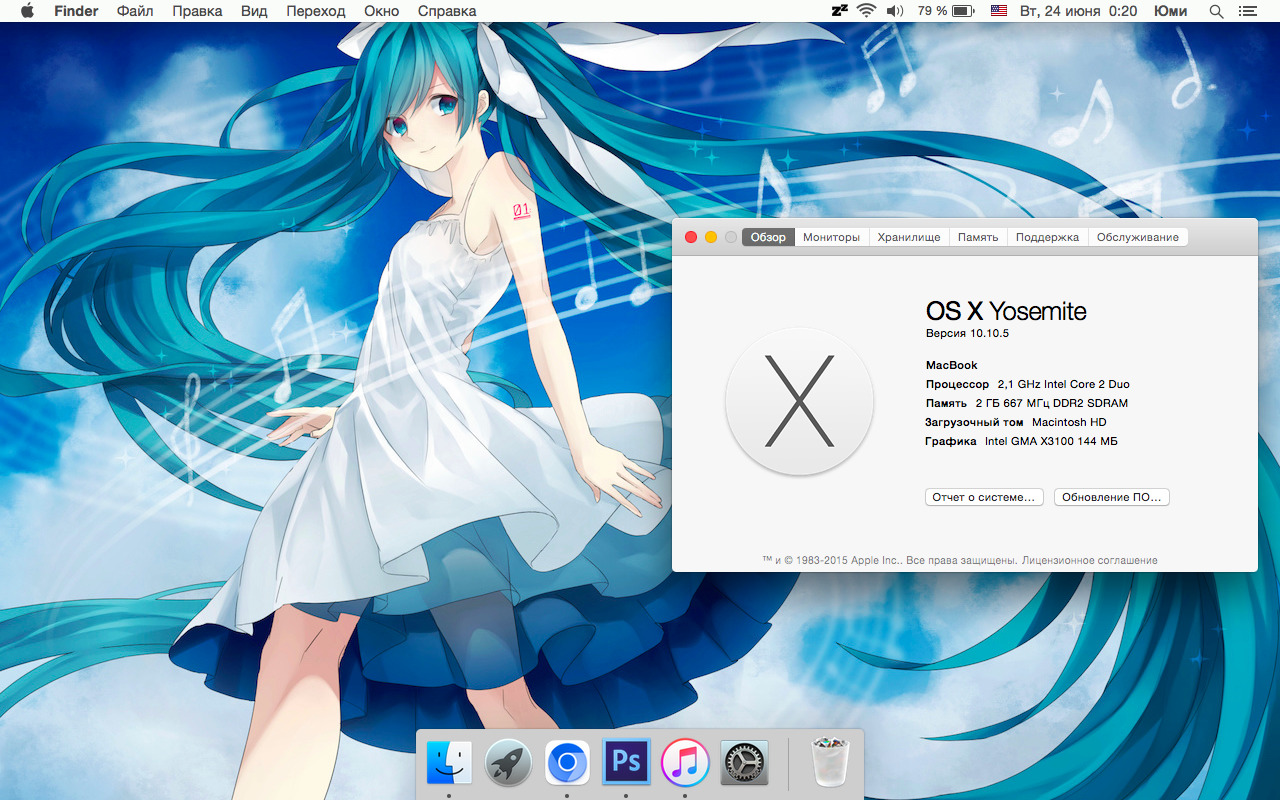Click the MacBook model name
The image size is (1280, 800).
(952, 365)
